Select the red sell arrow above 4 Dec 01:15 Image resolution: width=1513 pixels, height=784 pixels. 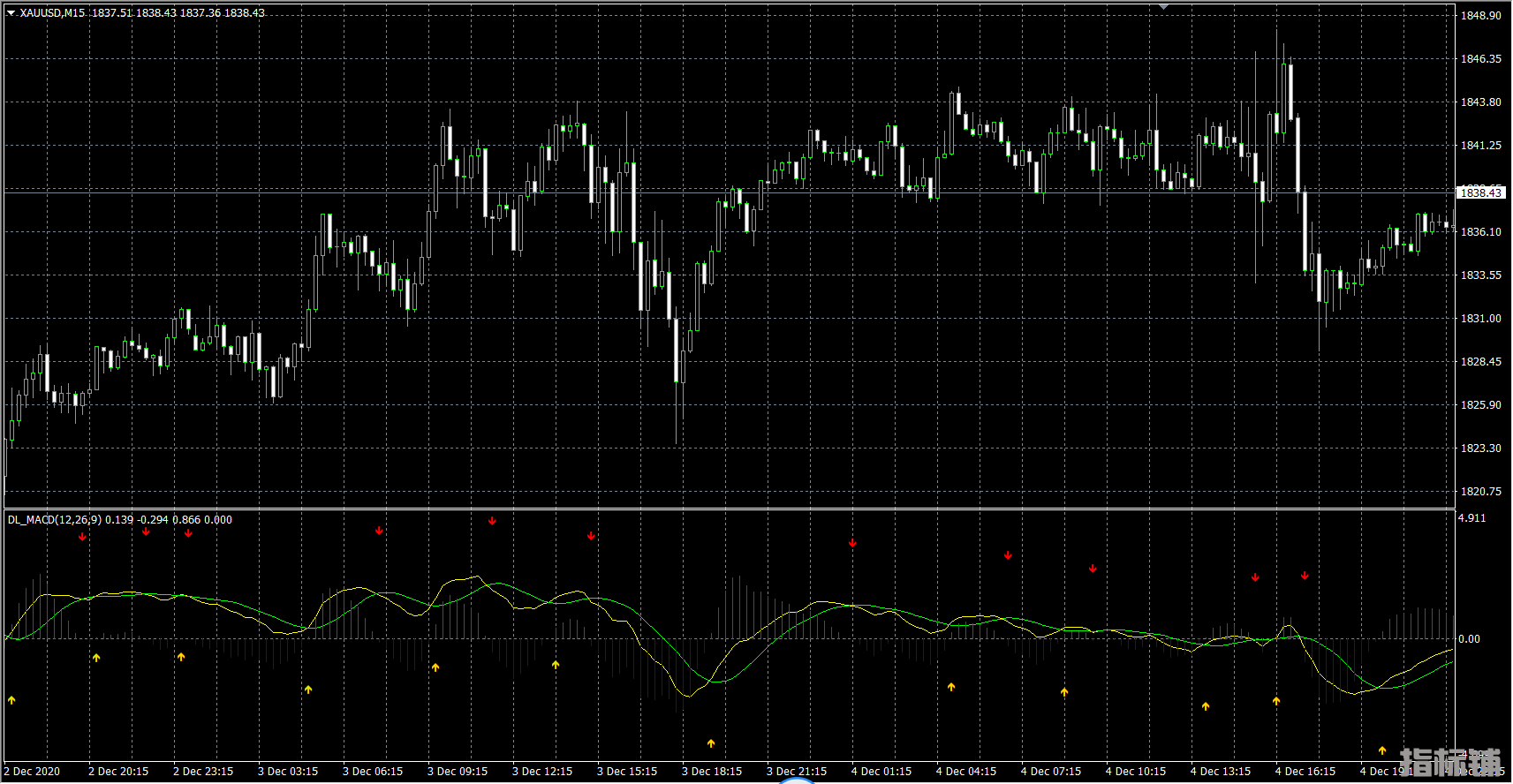point(852,543)
